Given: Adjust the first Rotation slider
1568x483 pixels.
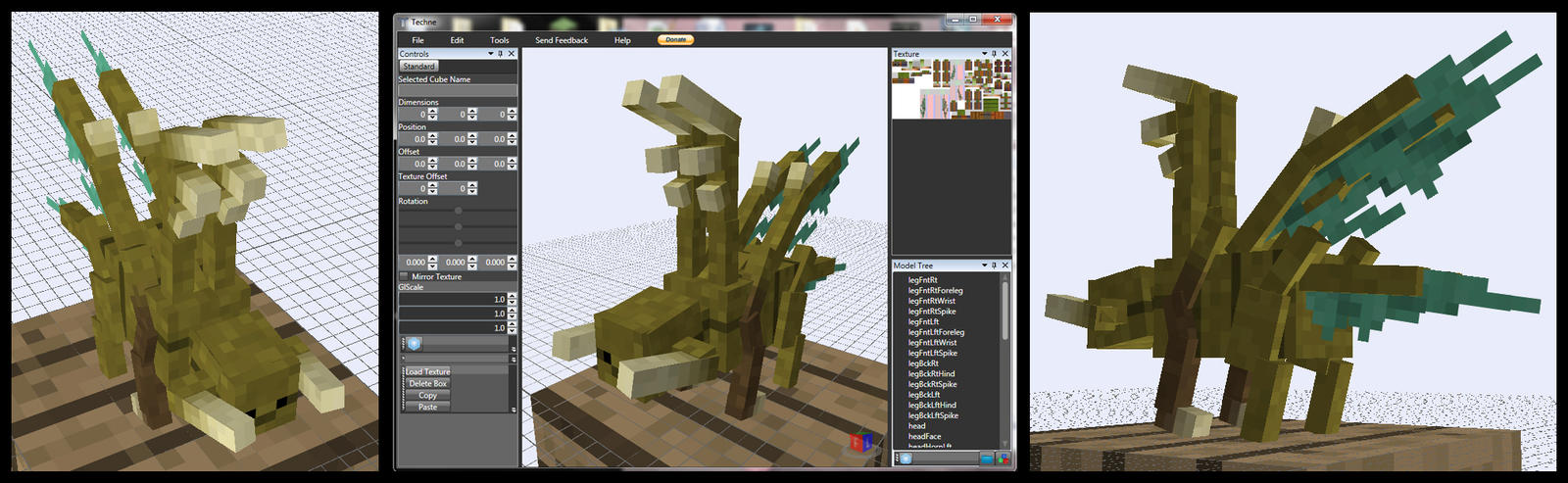Looking at the screenshot, I should tap(458, 211).
